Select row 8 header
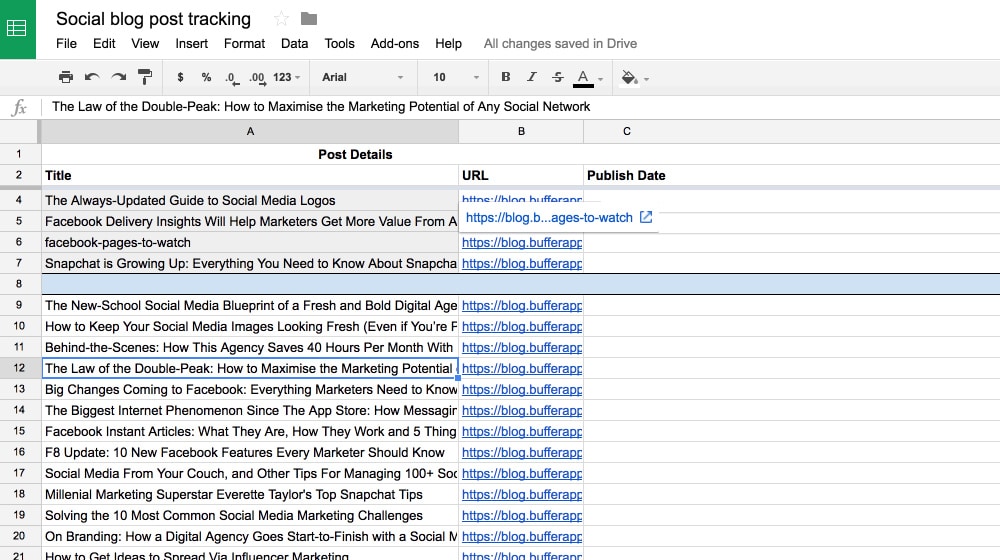This screenshot has height=560, width=1000. tap(19, 284)
